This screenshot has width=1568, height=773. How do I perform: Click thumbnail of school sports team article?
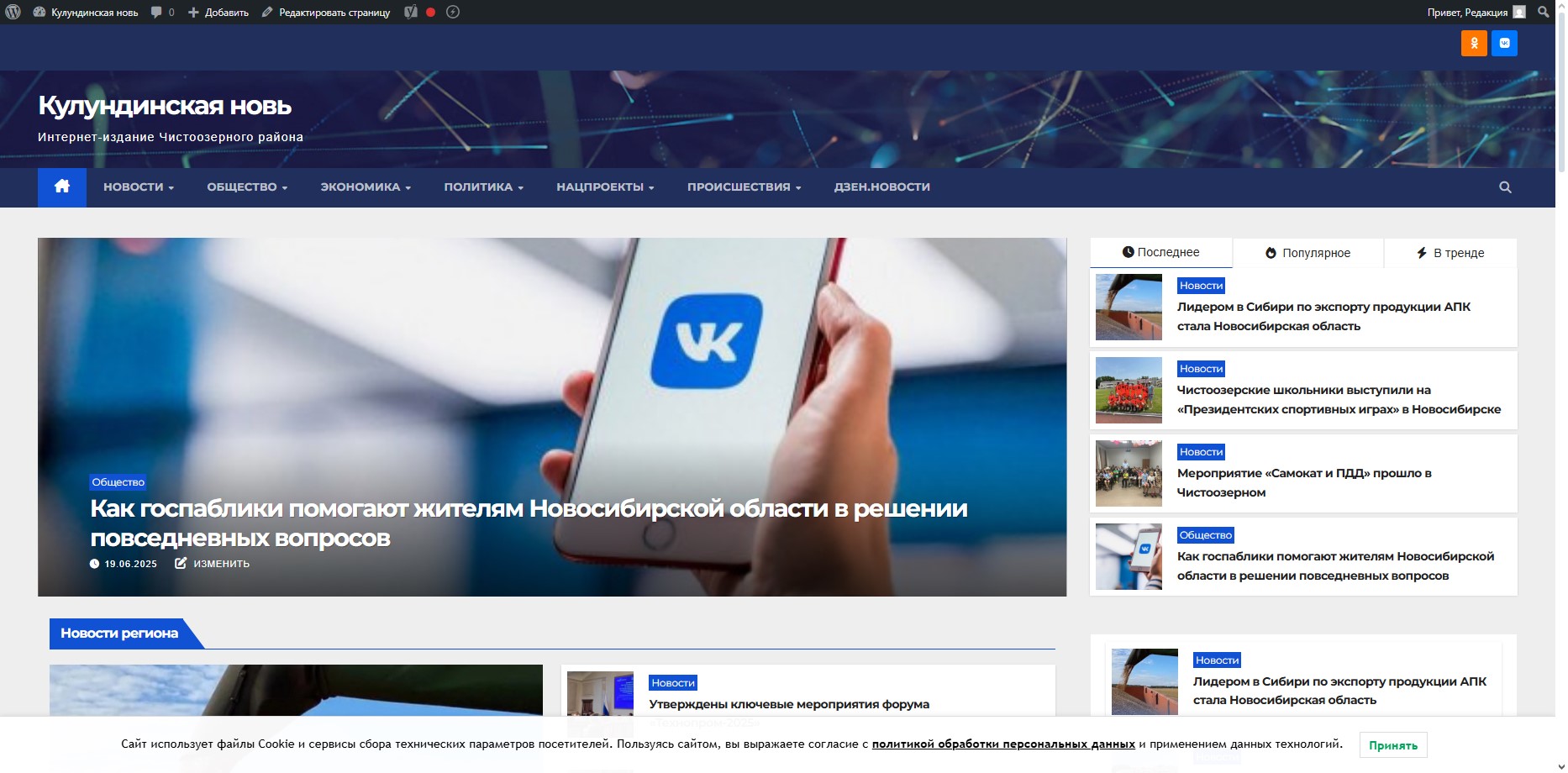pos(1129,390)
